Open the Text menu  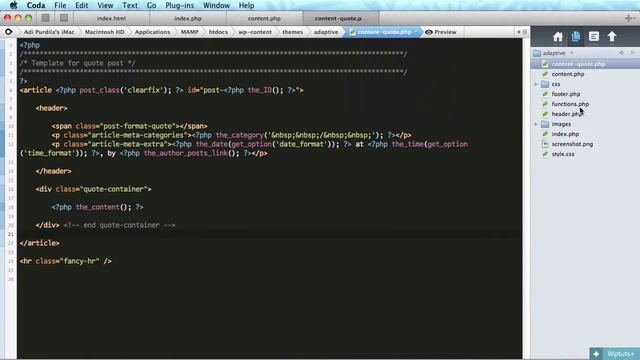click(x=130, y=5)
